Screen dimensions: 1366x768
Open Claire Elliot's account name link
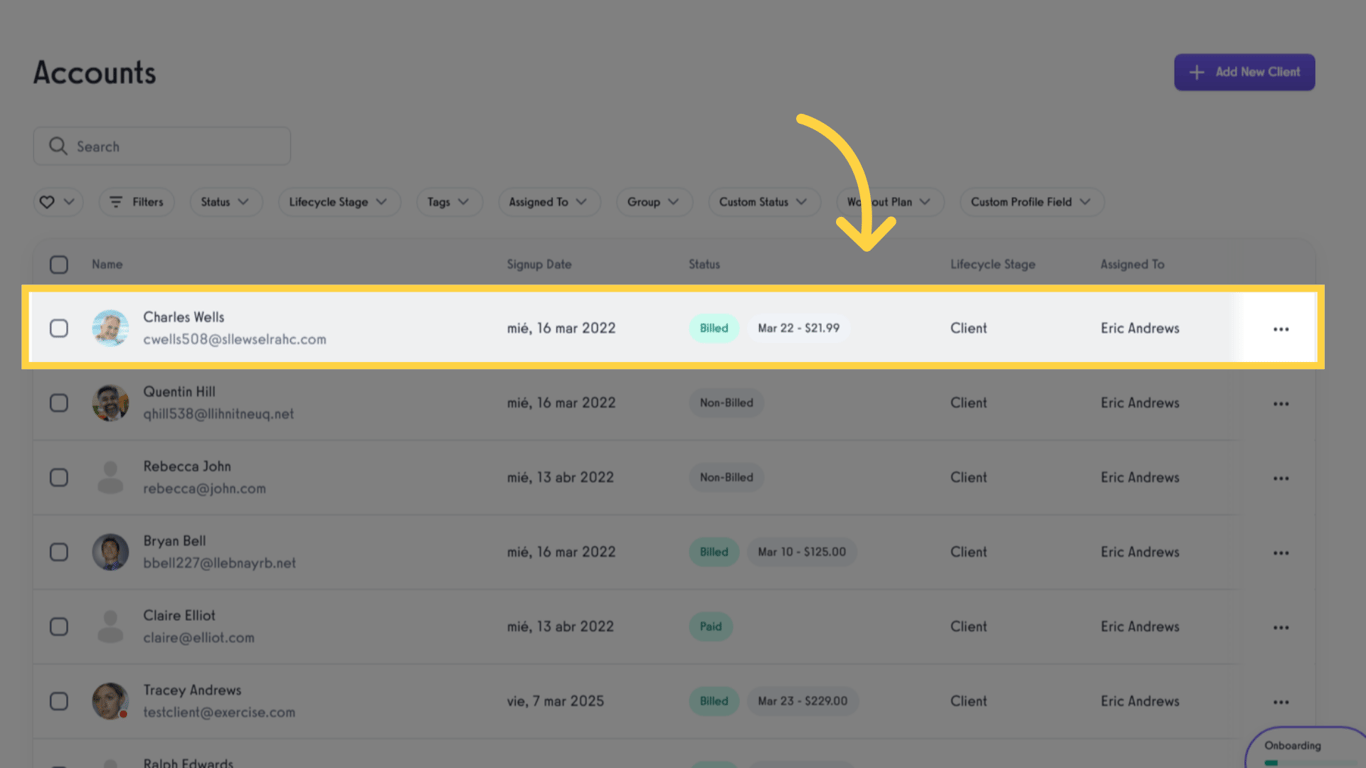(x=179, y=616)
